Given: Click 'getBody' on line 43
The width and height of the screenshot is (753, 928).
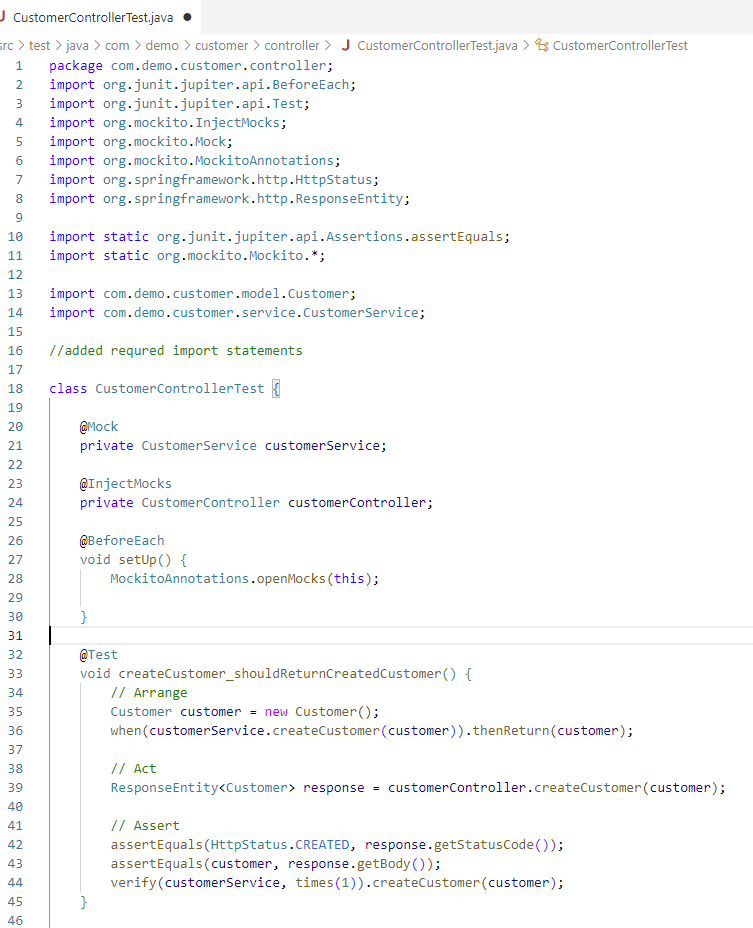Looking at the screenshot, I should [x=384, y=863].
